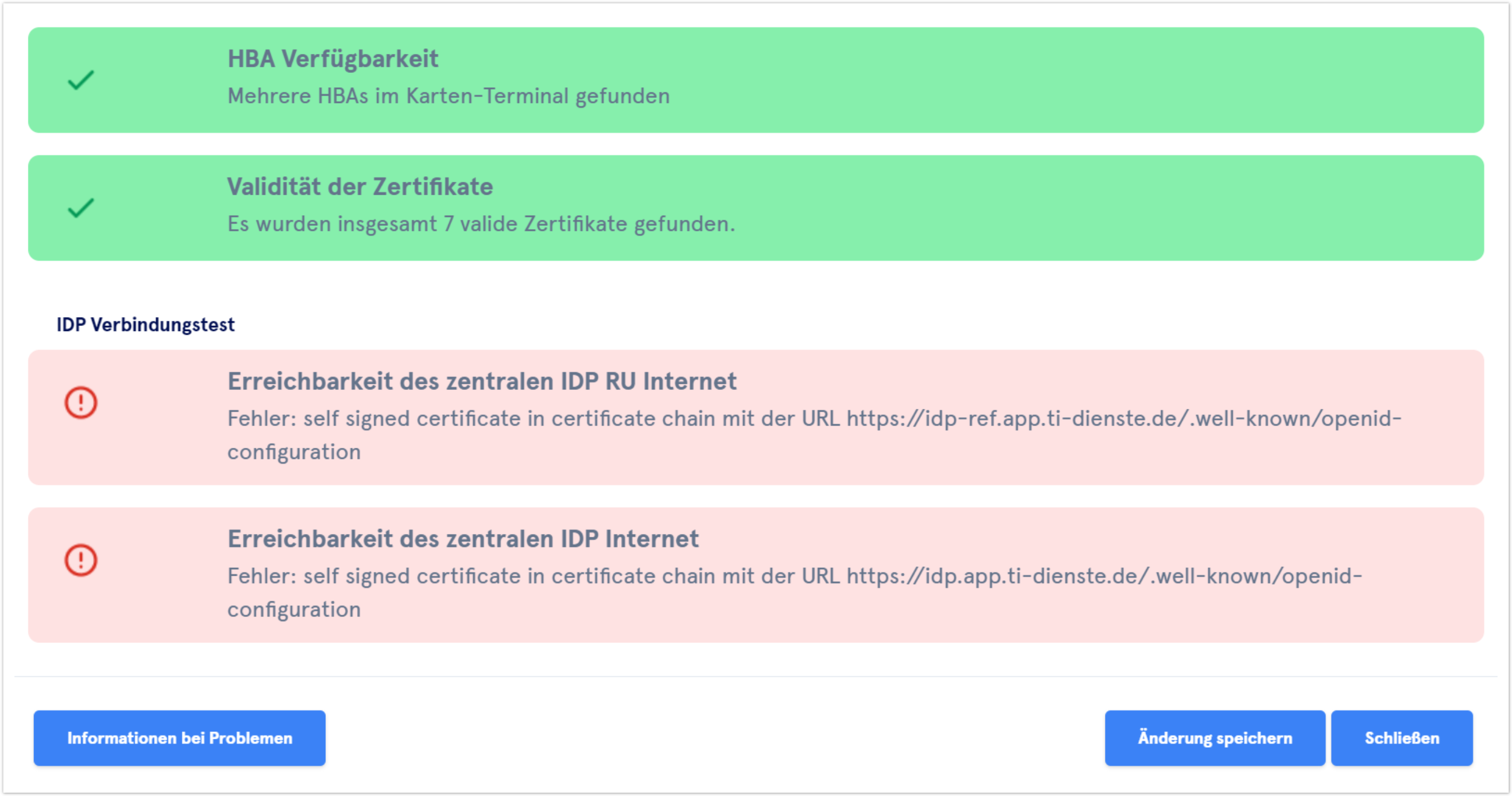
Task: Click the word Fehler in the last error card
Action: pyautogui.click(x=261, y=576)
